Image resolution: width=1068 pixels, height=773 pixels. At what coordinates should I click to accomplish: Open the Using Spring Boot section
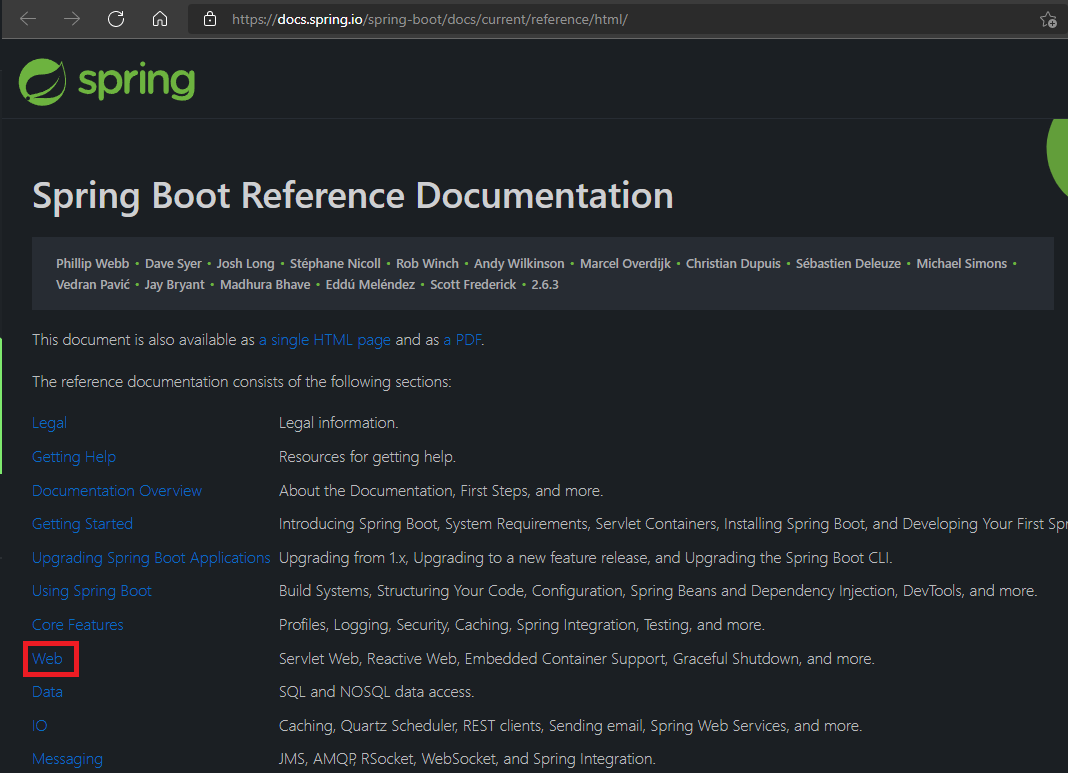point(92,591)
